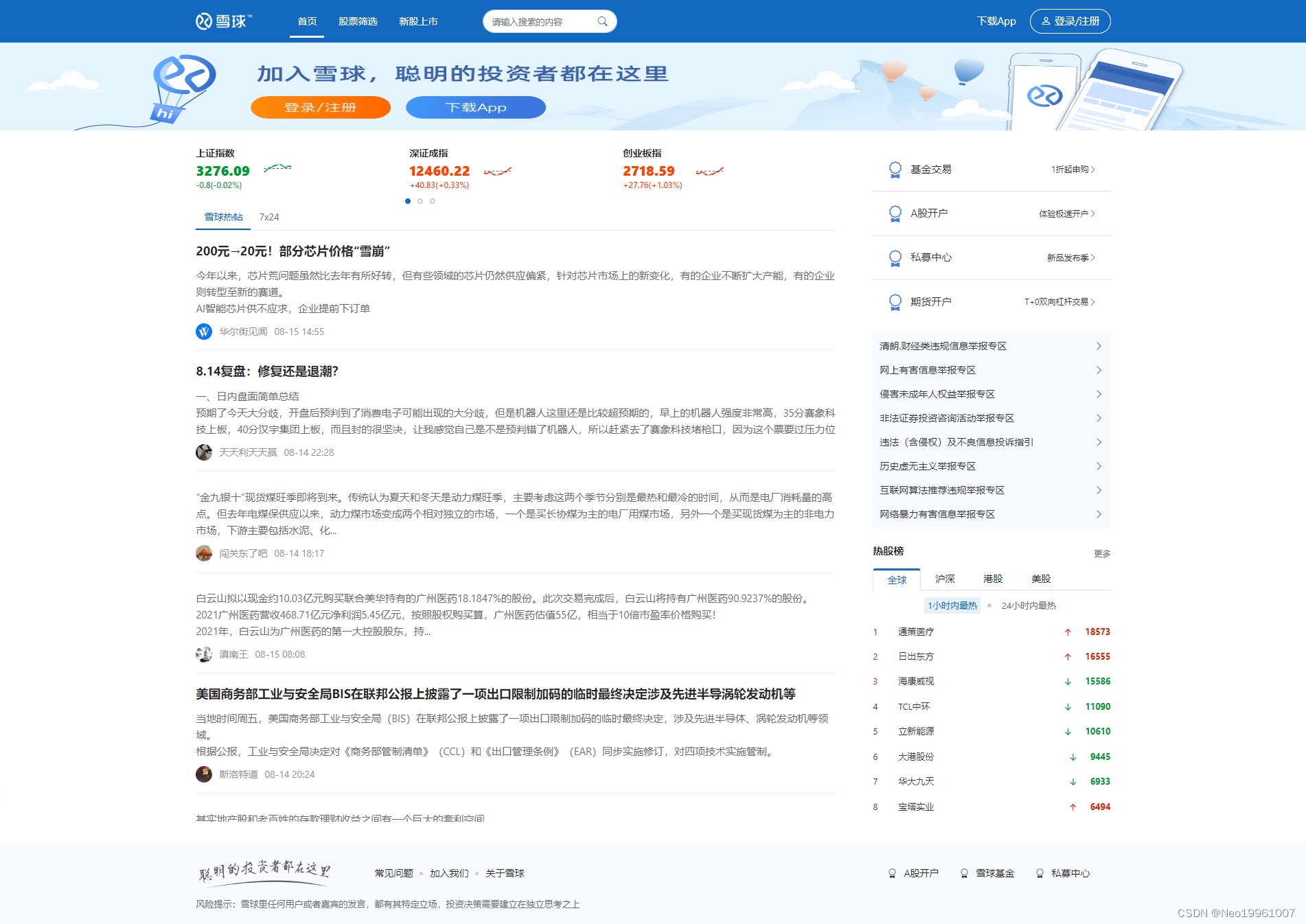Expand 非法证券投资咨询活动举报专区 chevron
The height and width of the screenshot is (924, 1306).
1099,418
